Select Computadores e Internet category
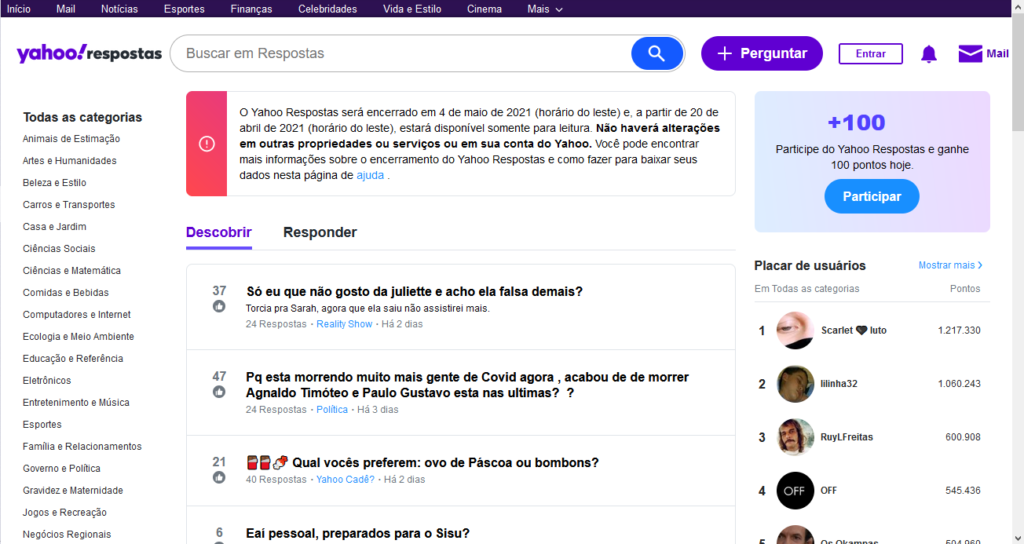Image resolution: width=1024 pixels, height=544 pixels. [76, 315]
